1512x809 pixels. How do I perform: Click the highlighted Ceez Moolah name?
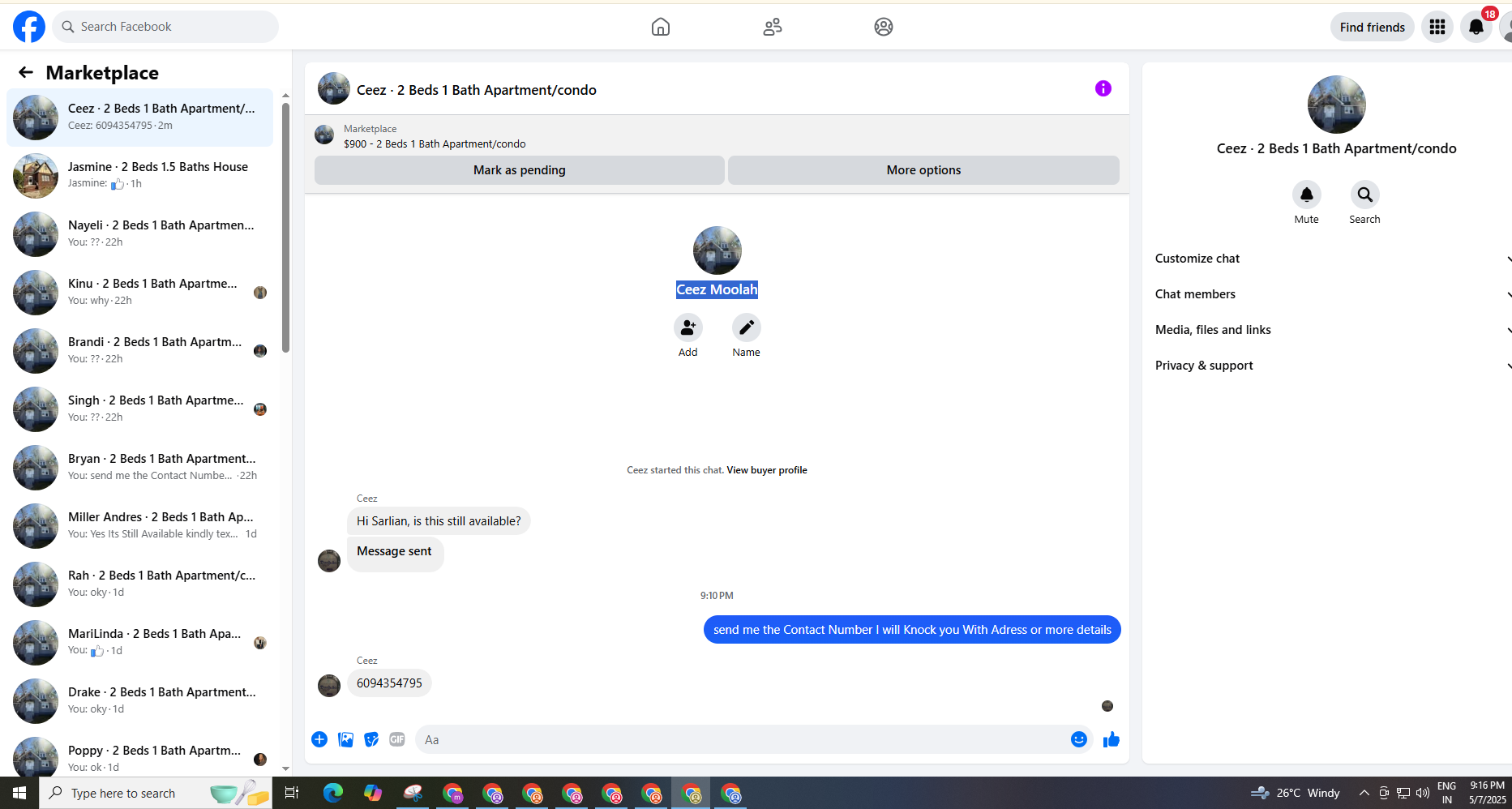click(717, 289)
